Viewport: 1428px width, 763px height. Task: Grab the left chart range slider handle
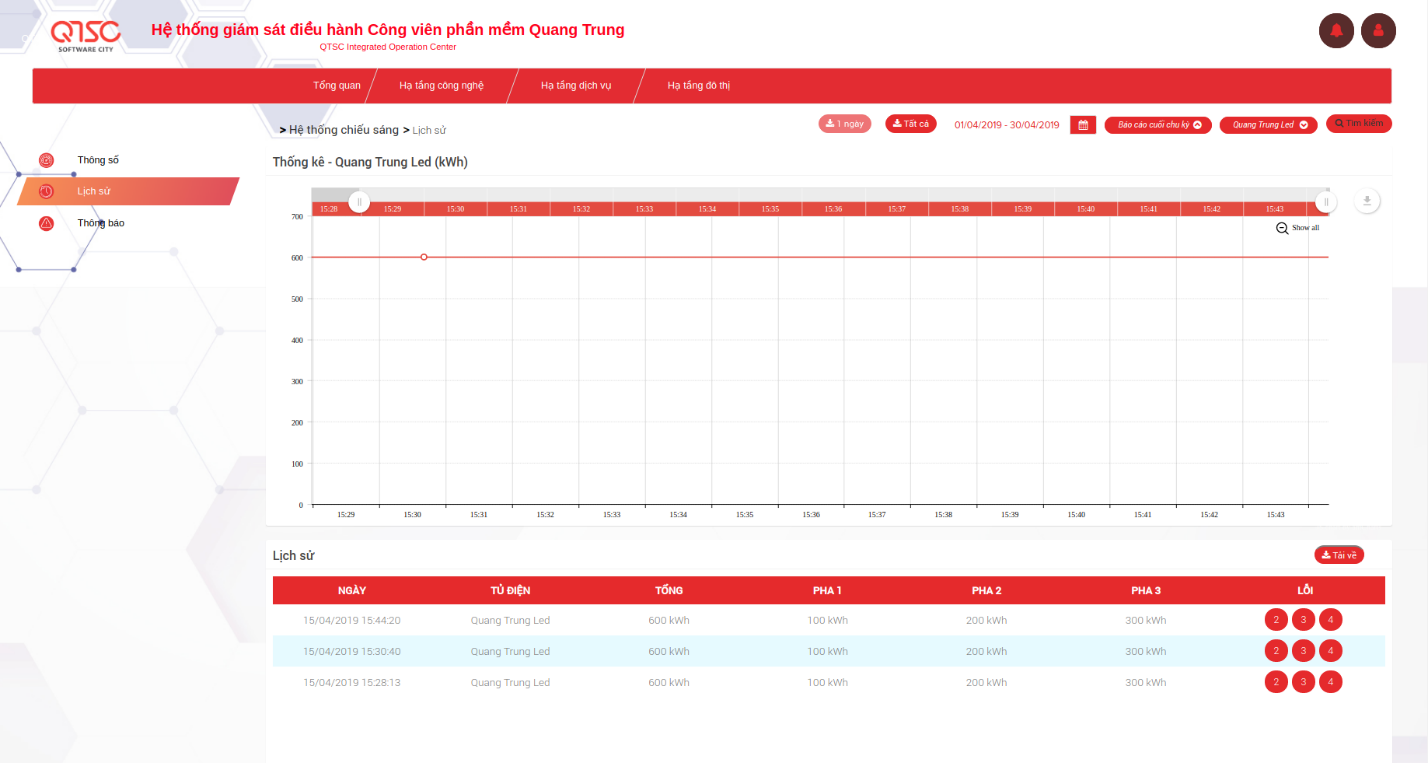[x=359, y=202]
